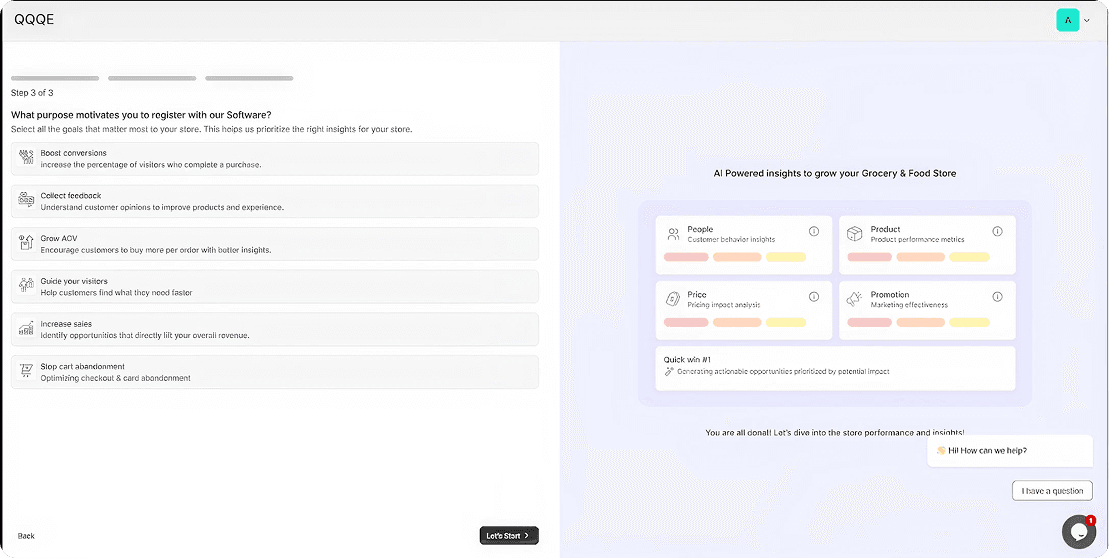Image resolution: width=1109 pixels, height=558 pixels.
Task: Click the Step 3 of 3 text
Action: (32, 93)
